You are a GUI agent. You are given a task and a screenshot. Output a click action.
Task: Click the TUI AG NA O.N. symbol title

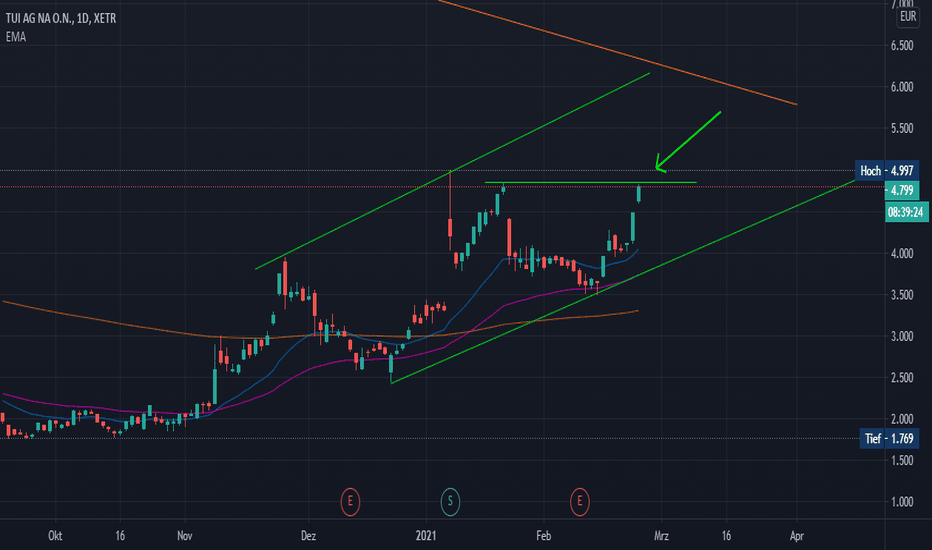[61, 18]
